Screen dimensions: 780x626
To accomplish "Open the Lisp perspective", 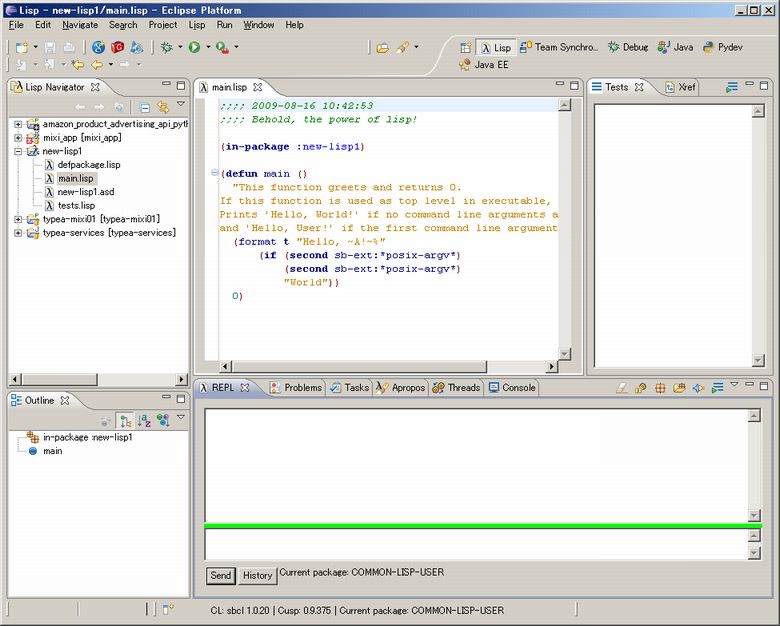I will click(494, 47).
